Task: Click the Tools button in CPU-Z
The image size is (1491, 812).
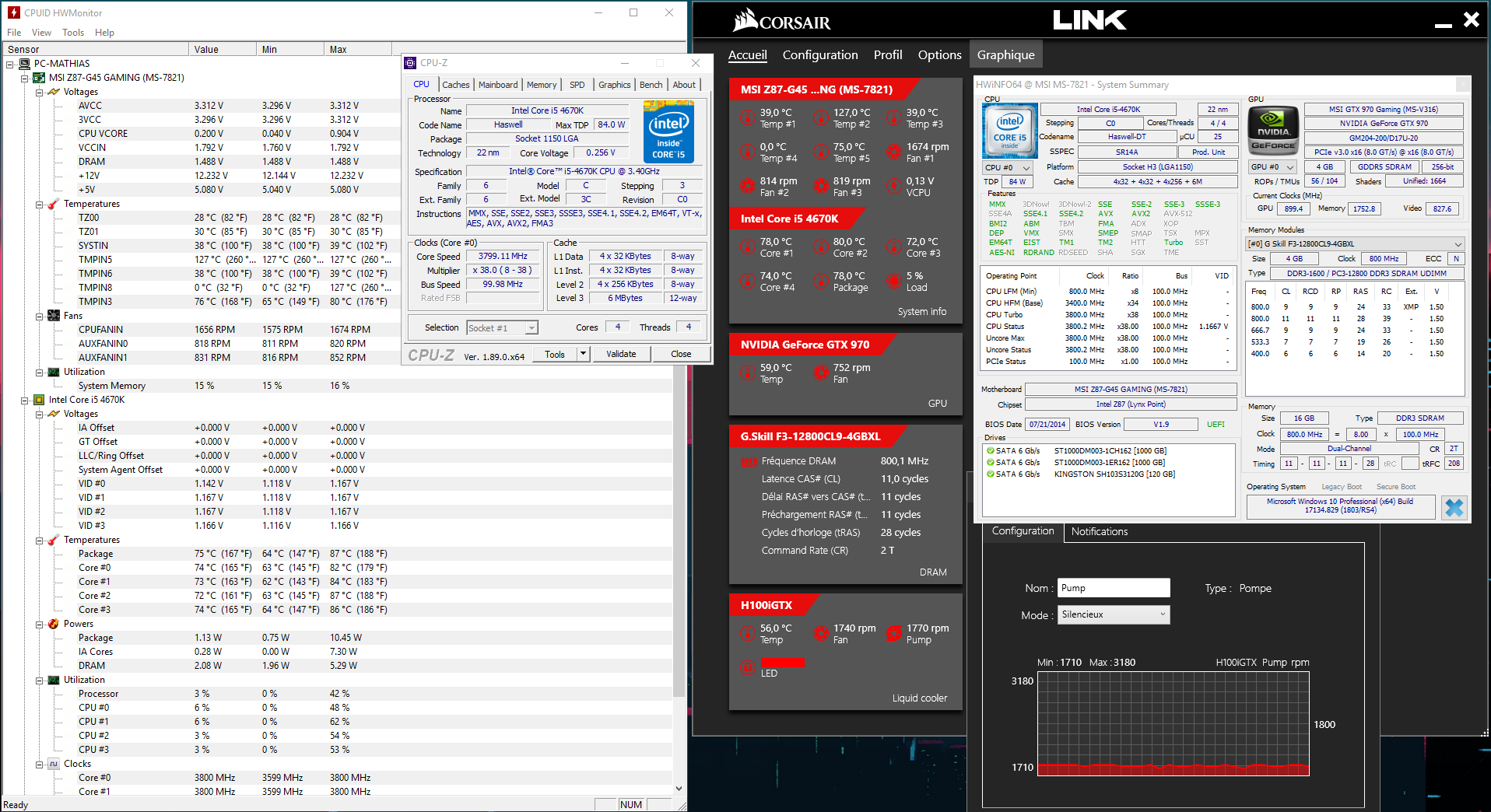Action: 555,354
